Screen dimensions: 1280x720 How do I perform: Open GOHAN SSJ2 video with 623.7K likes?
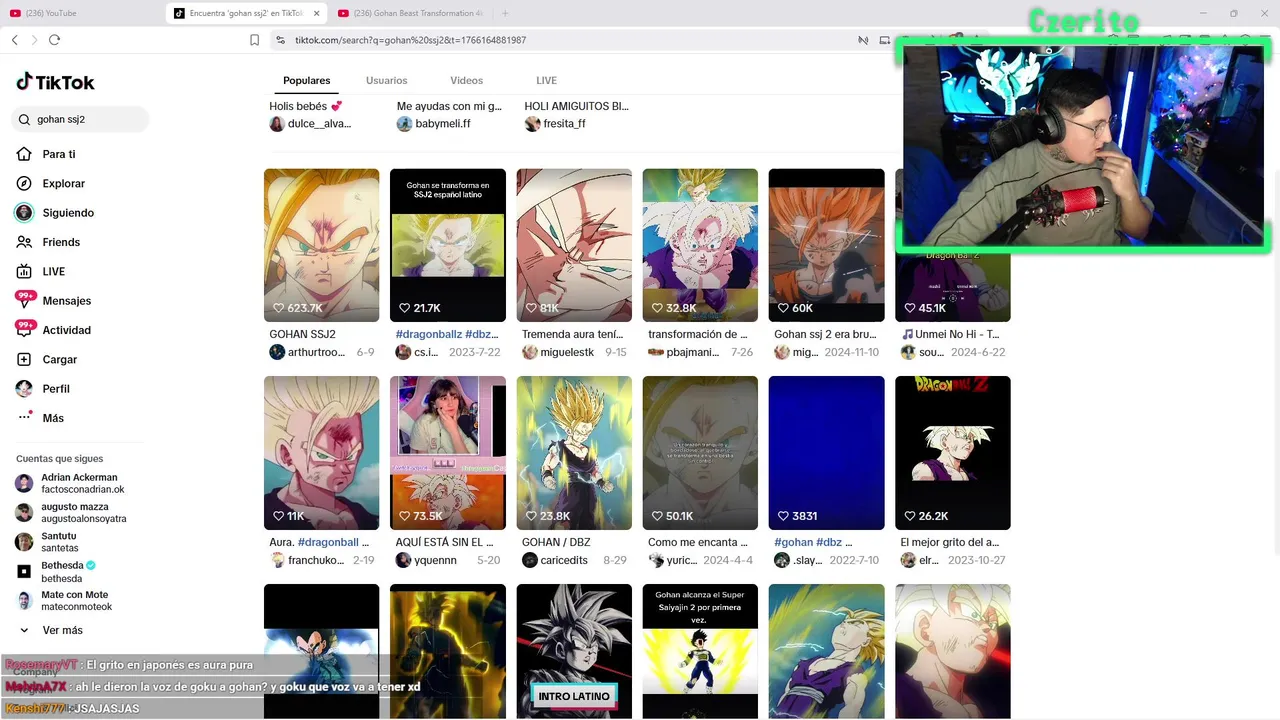[x=321, y=245]
